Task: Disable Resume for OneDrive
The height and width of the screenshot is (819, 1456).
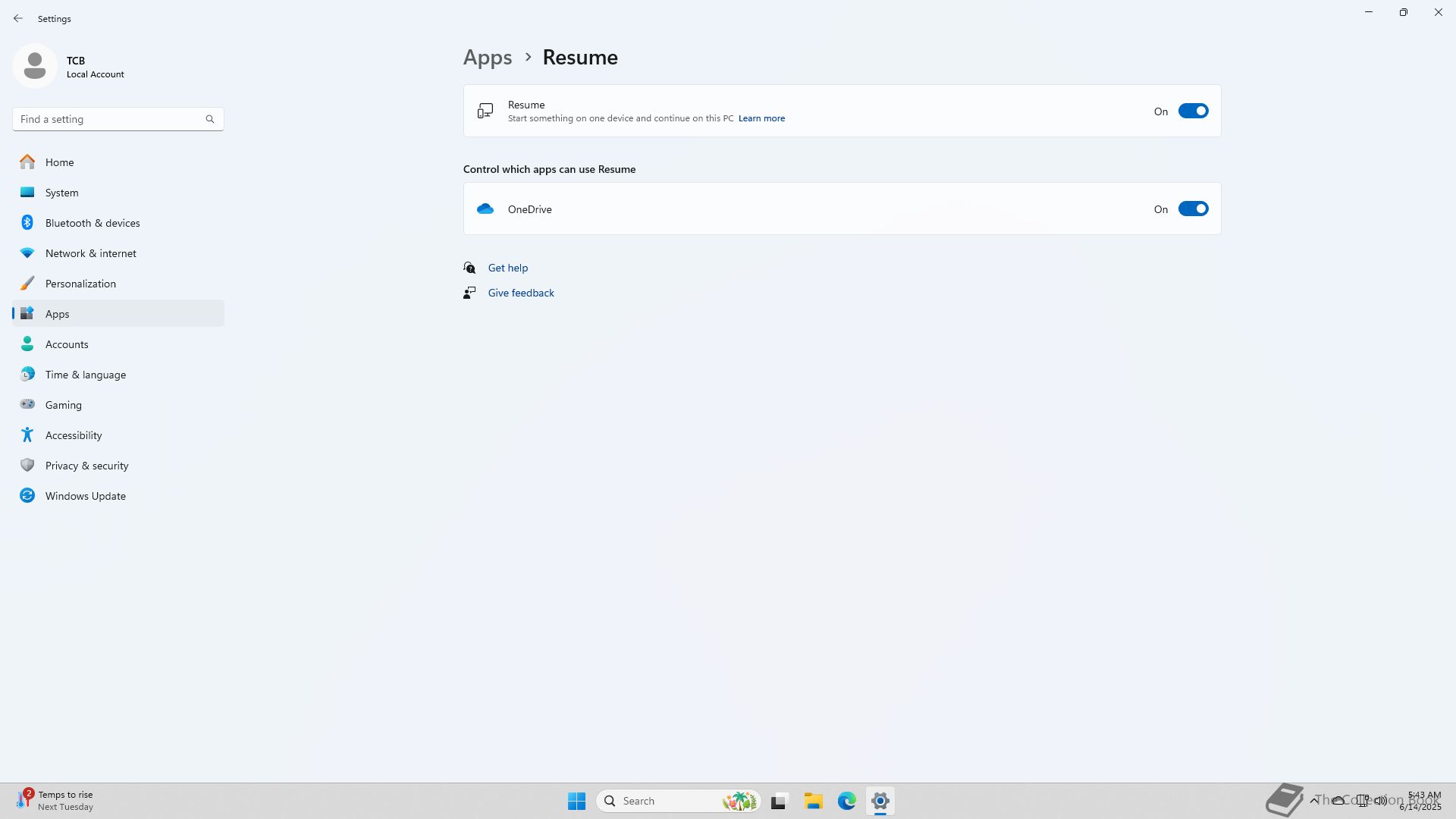Action: pos(1193,209)
